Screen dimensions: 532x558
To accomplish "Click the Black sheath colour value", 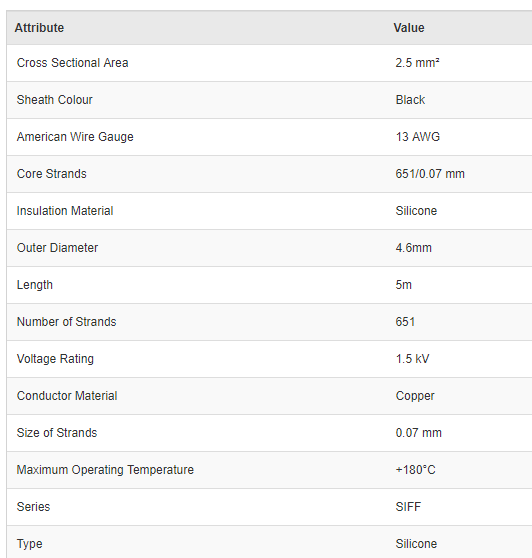I will [x=410, y=100].
